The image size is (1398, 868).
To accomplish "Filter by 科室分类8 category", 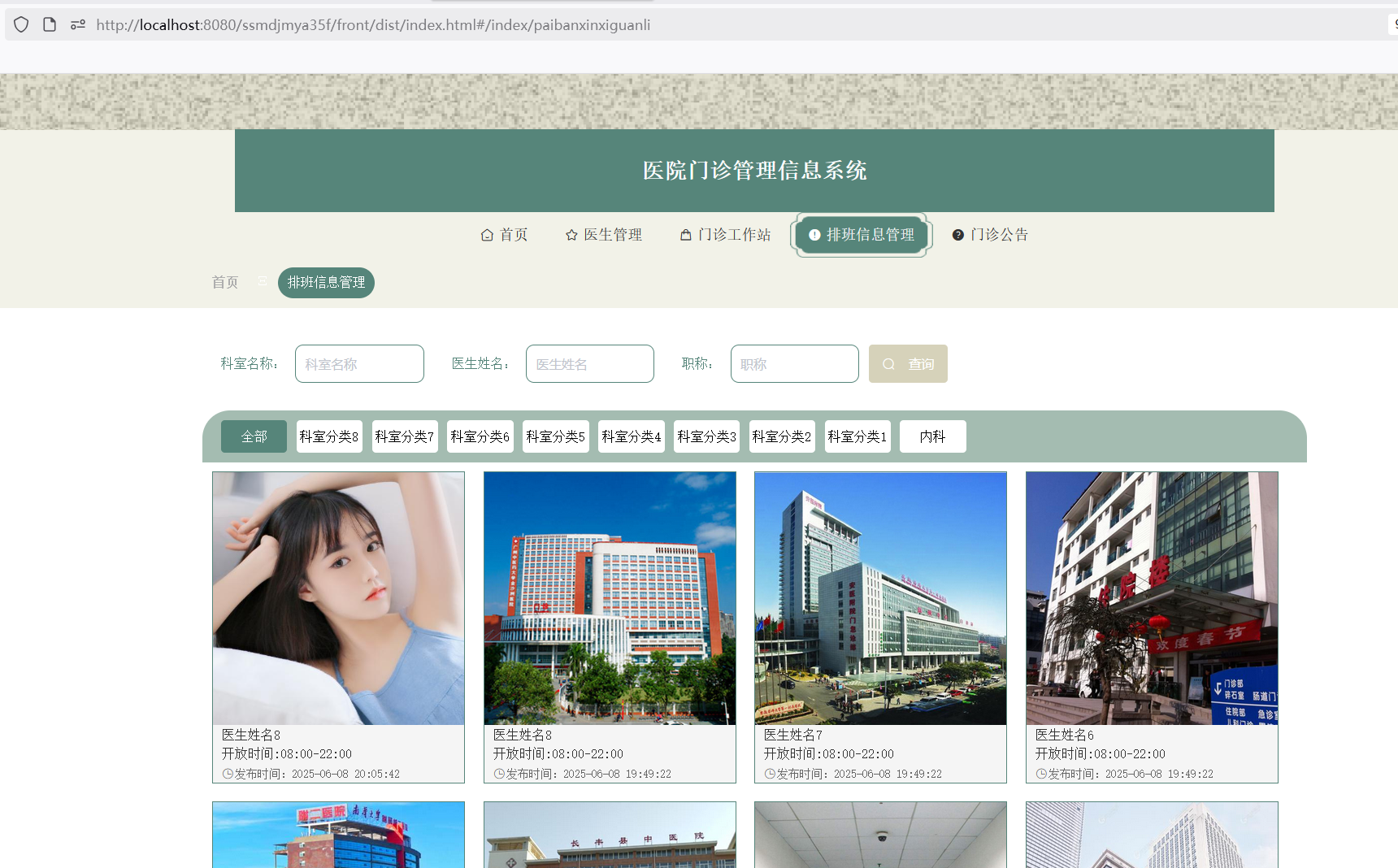I will [329, 436].
